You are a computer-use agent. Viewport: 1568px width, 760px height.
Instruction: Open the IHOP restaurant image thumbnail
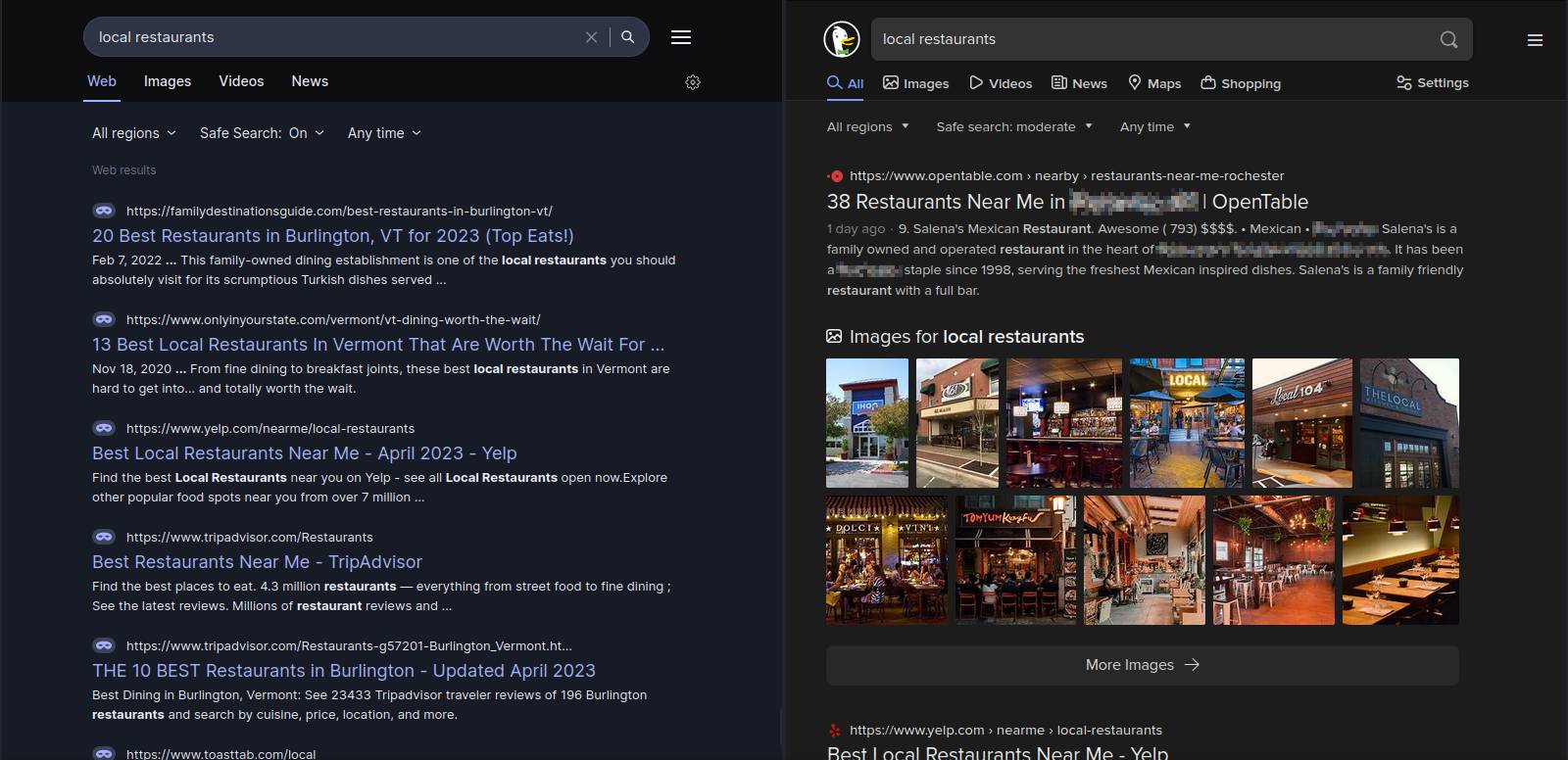pos(867,423)
